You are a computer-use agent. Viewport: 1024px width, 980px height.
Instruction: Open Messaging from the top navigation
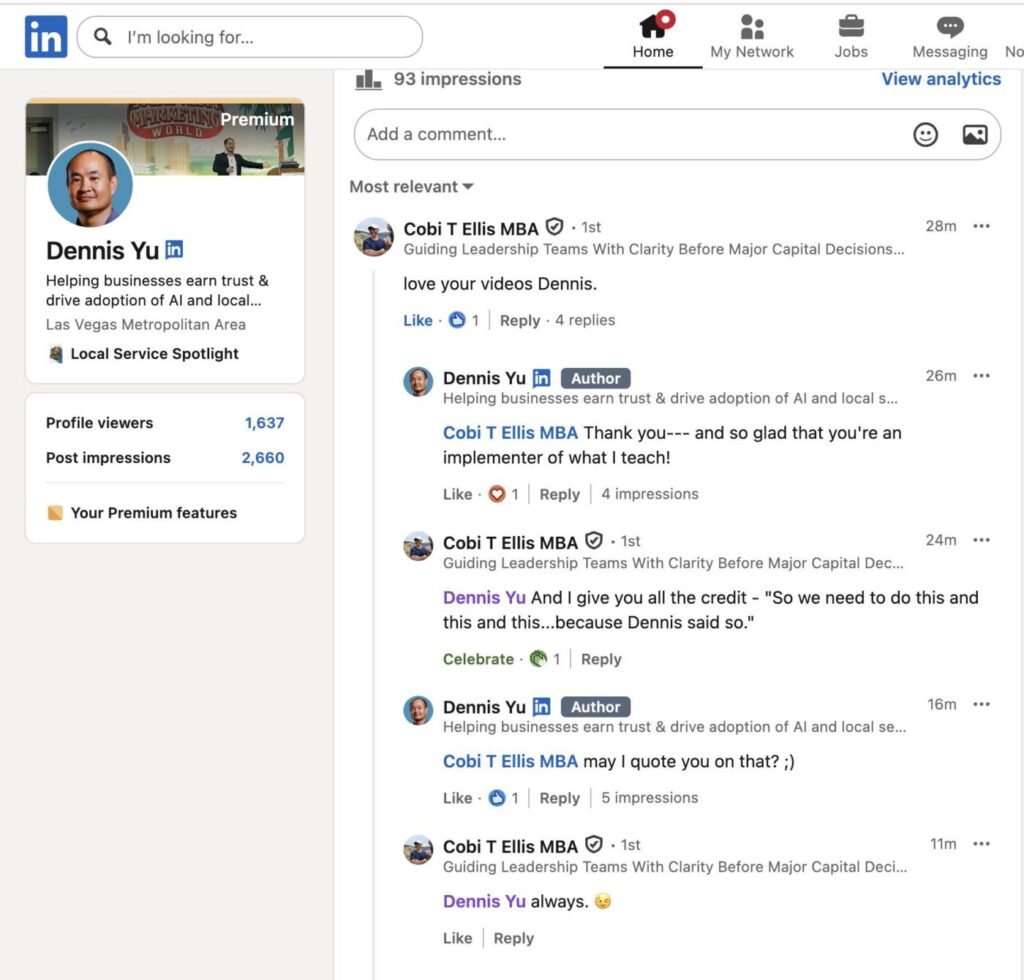pyautogui.click(x=949, y=37)
